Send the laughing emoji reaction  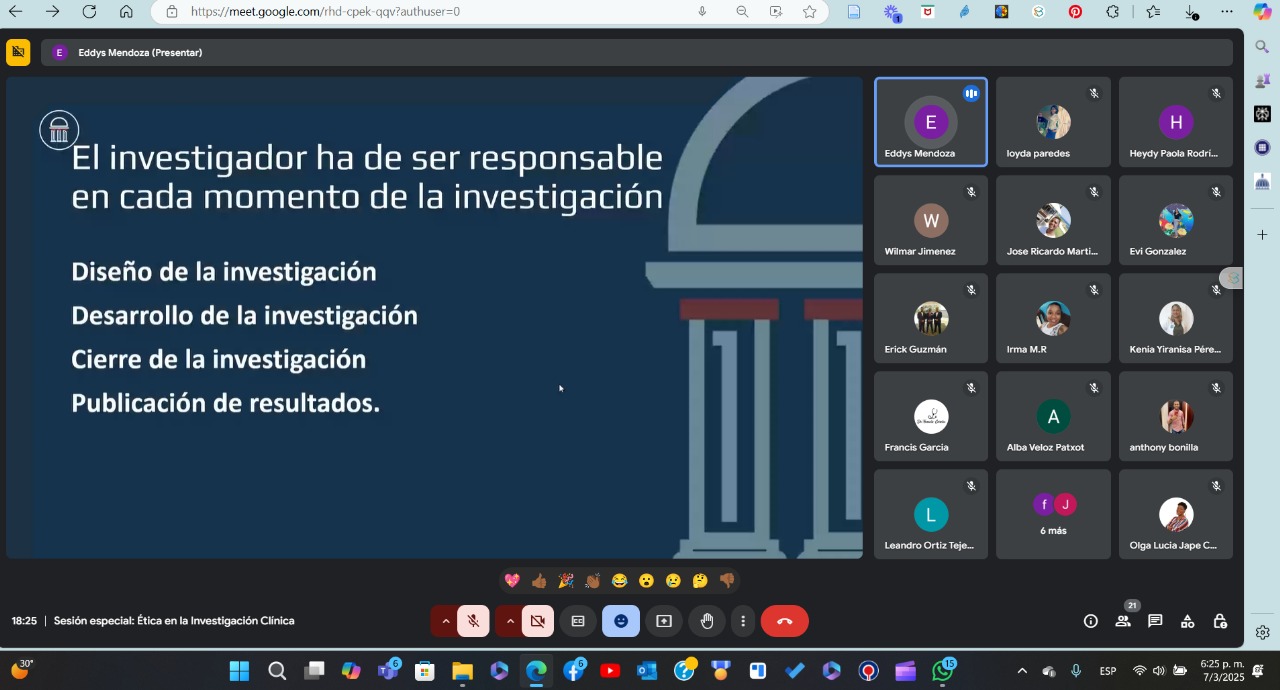pos(619,581)
